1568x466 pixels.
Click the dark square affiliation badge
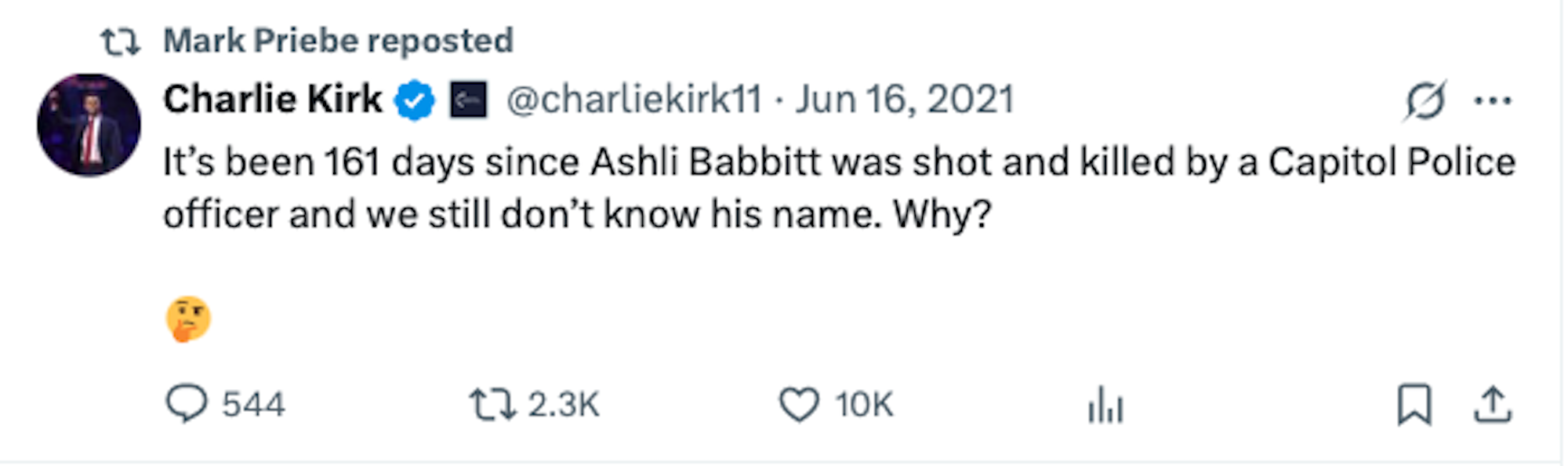pos(468,100)
